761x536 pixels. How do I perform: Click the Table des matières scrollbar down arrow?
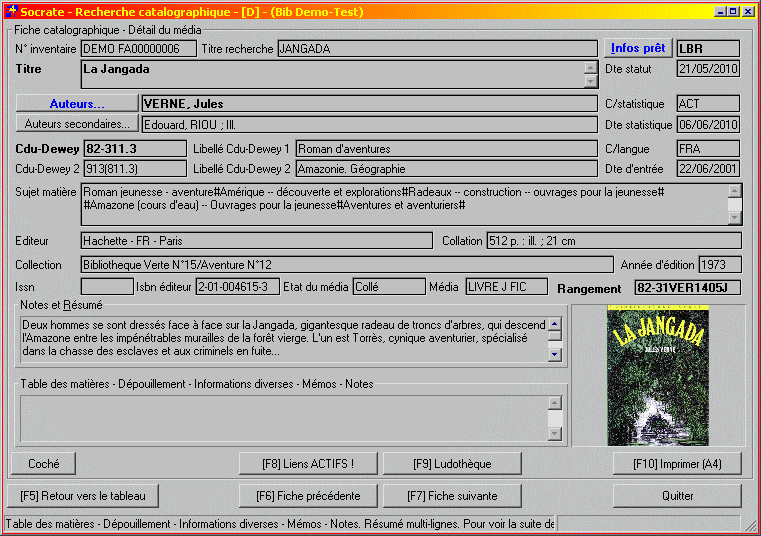click(x=555, y=434)
